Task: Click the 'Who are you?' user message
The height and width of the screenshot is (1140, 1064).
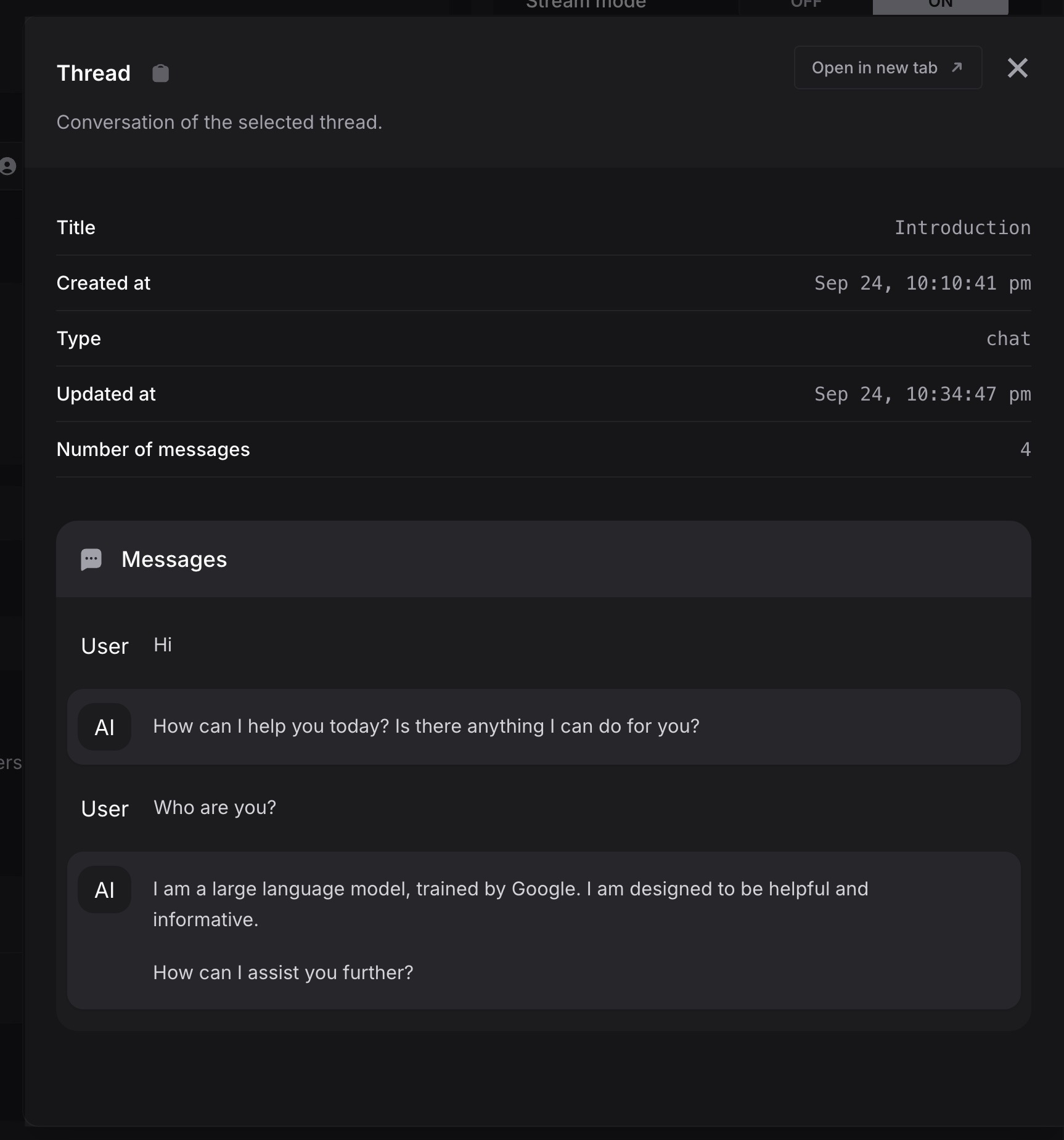Action: (x=215, y=808)
